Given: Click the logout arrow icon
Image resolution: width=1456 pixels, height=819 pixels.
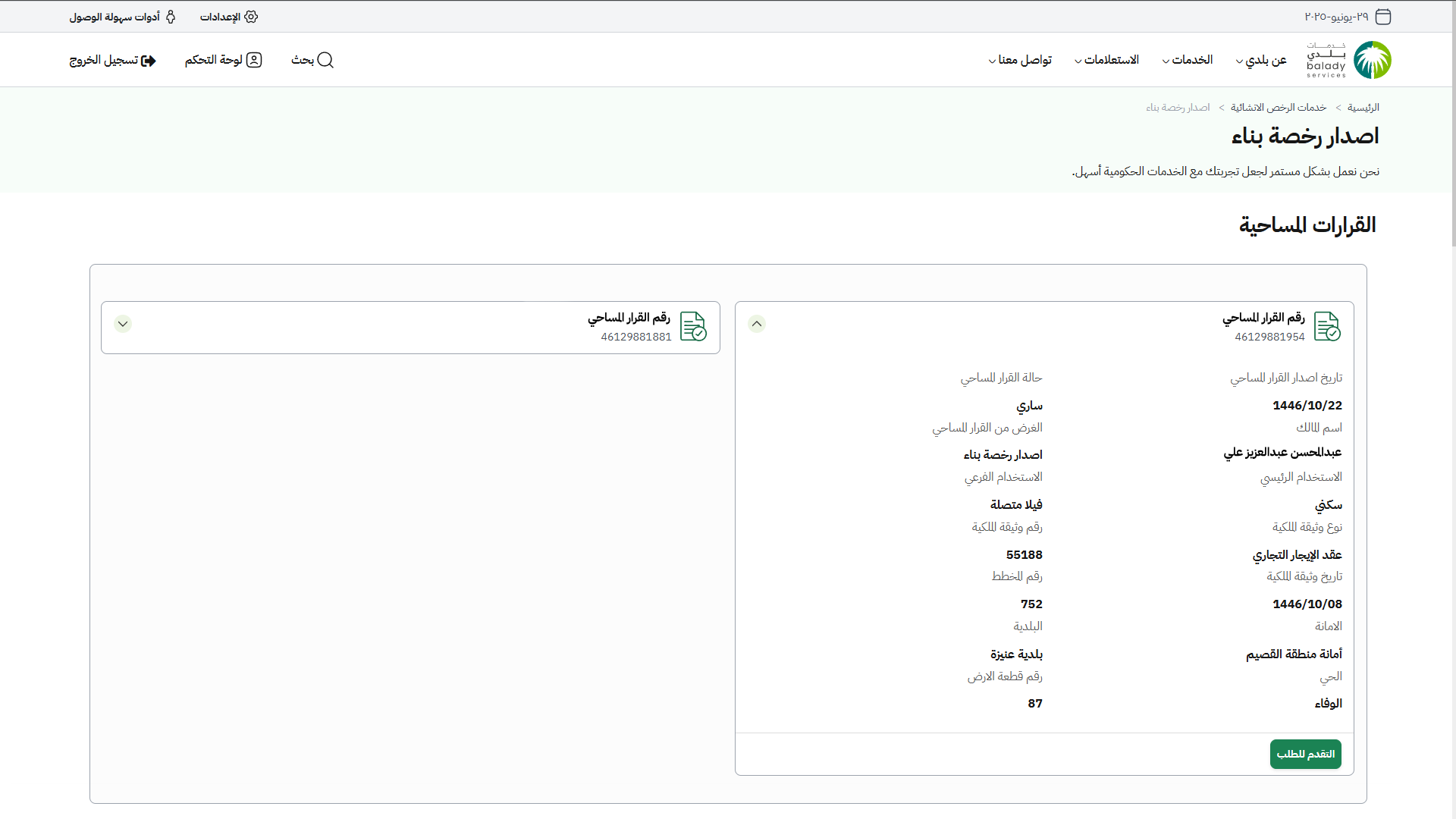Looking at the screenshot, I should 149,61.
